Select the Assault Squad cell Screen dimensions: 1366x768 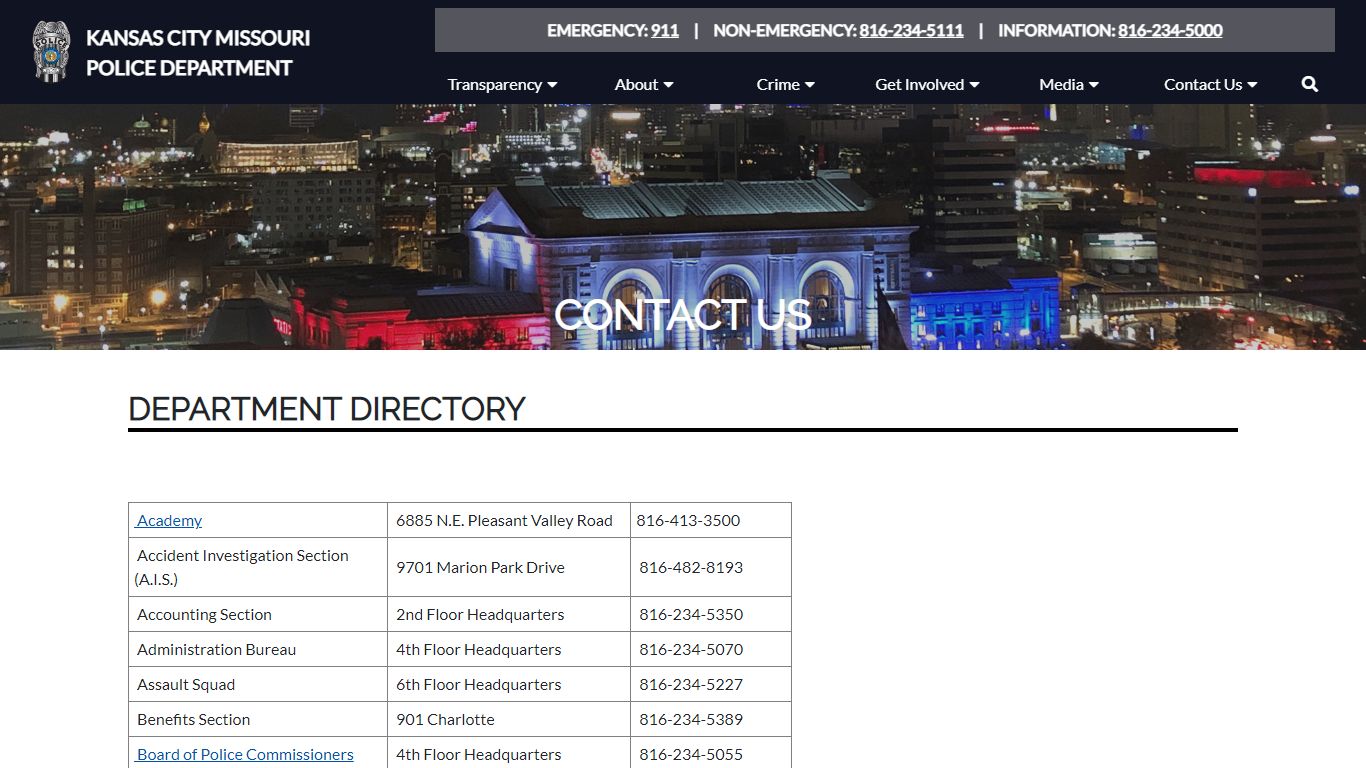258,684
